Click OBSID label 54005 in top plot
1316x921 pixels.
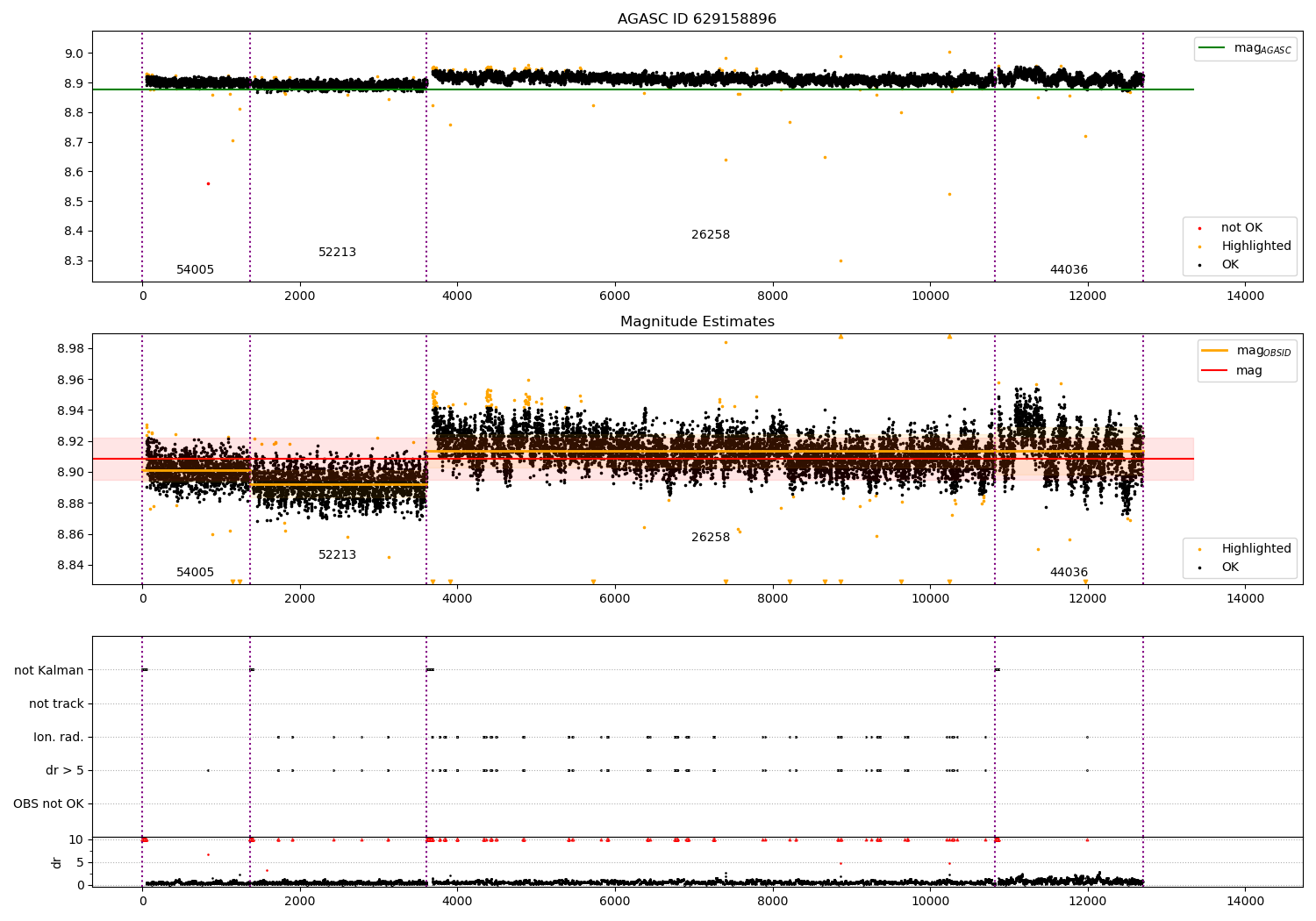(195, 270)
